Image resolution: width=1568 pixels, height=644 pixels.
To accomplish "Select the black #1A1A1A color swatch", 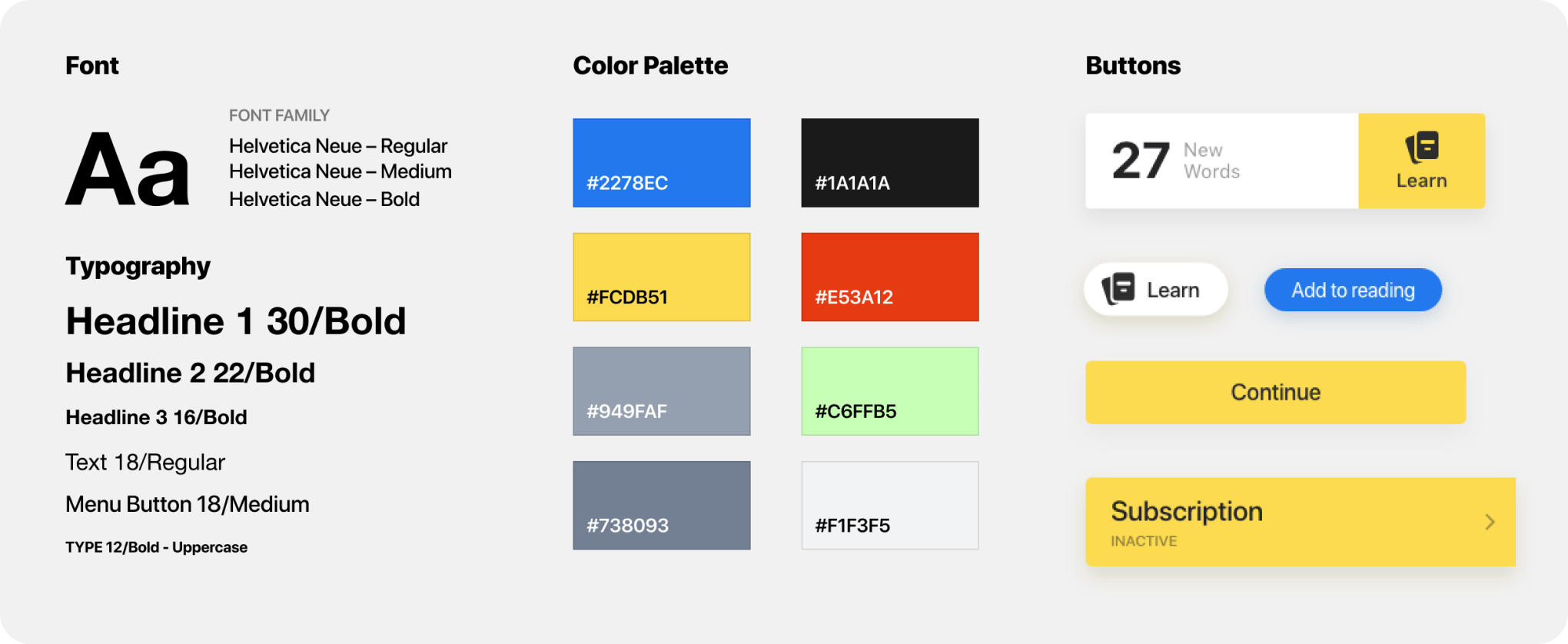I will click(889, 163).
